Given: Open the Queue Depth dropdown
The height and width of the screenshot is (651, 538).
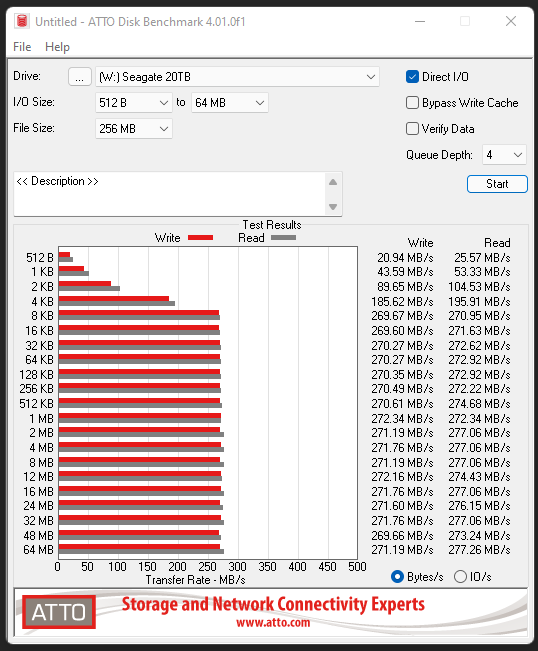Looking at the screenshot, I should tap(504, 155).
